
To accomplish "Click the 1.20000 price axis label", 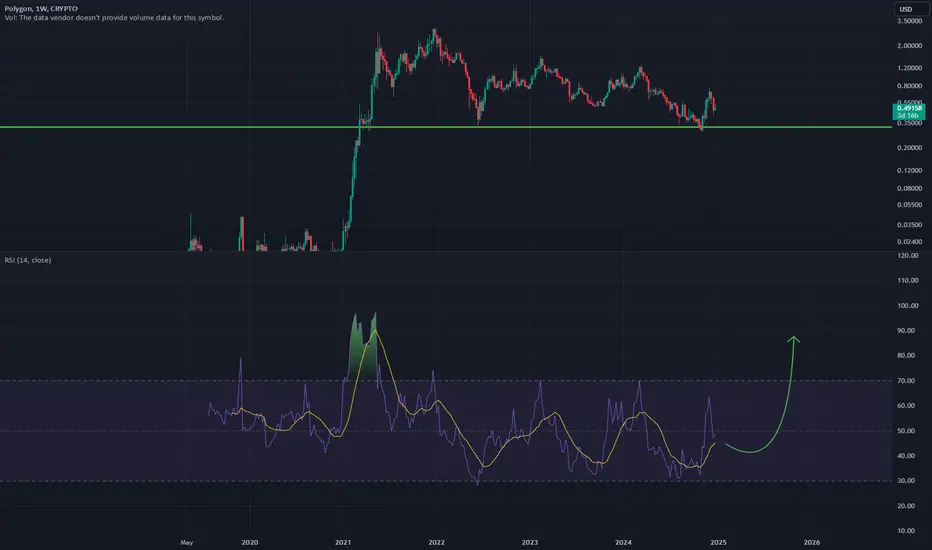I will tap(909, 68).
